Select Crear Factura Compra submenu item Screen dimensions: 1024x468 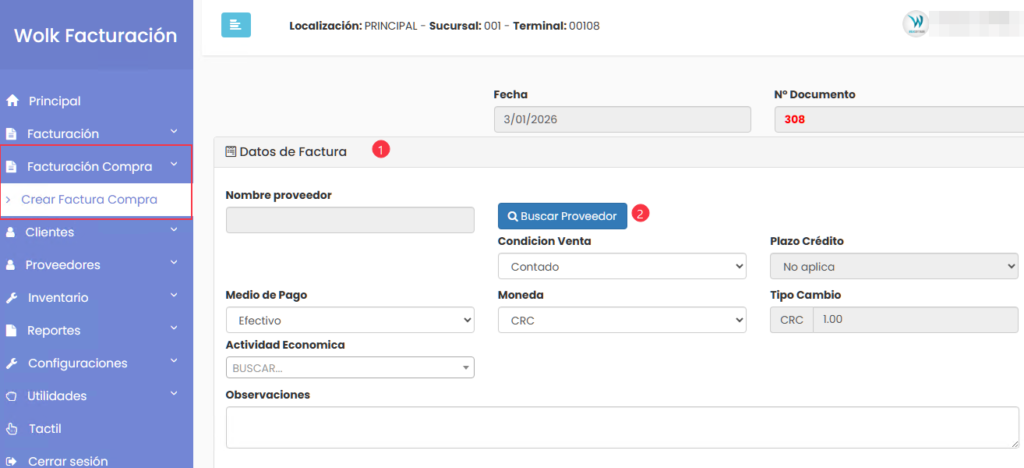(x=89, y=199)
